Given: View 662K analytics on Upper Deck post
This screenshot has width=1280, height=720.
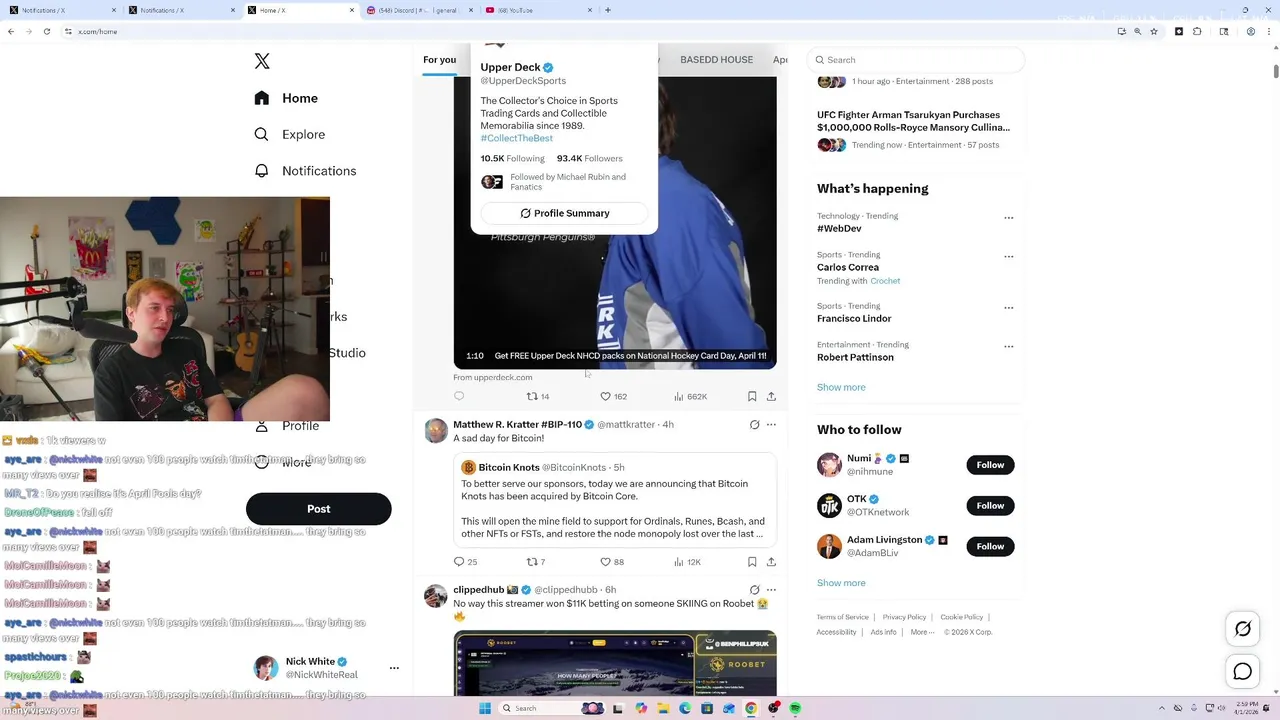Looking at the screenshot, I should click(x=690, y=396).
